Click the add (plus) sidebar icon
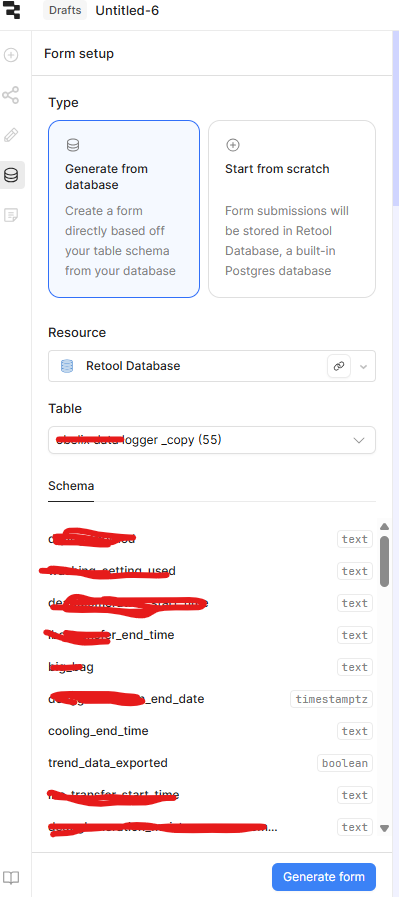The height and width of the screenshot is (897, 399). 11,55
